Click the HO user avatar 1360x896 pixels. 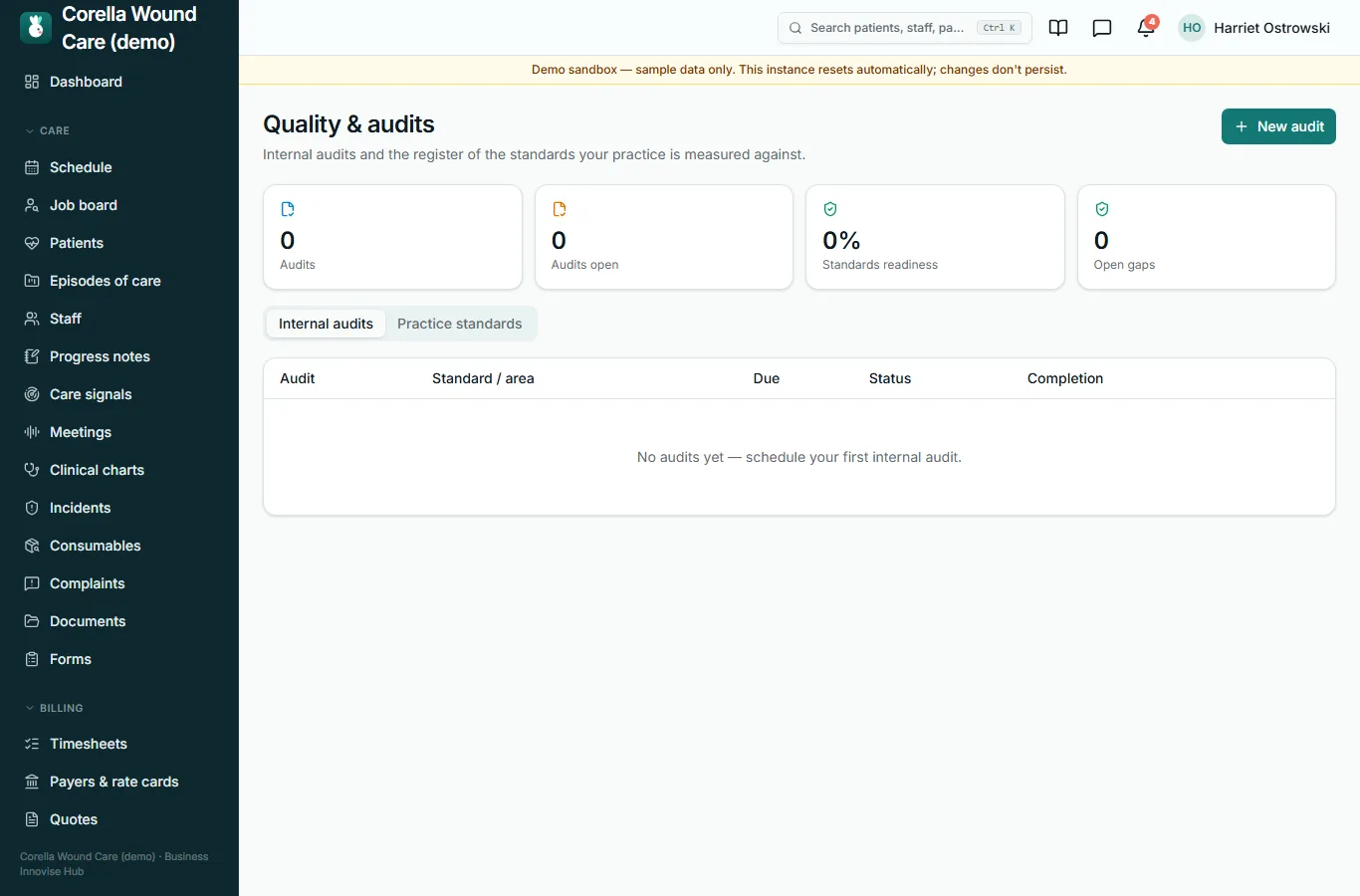tap(1192, 28)
